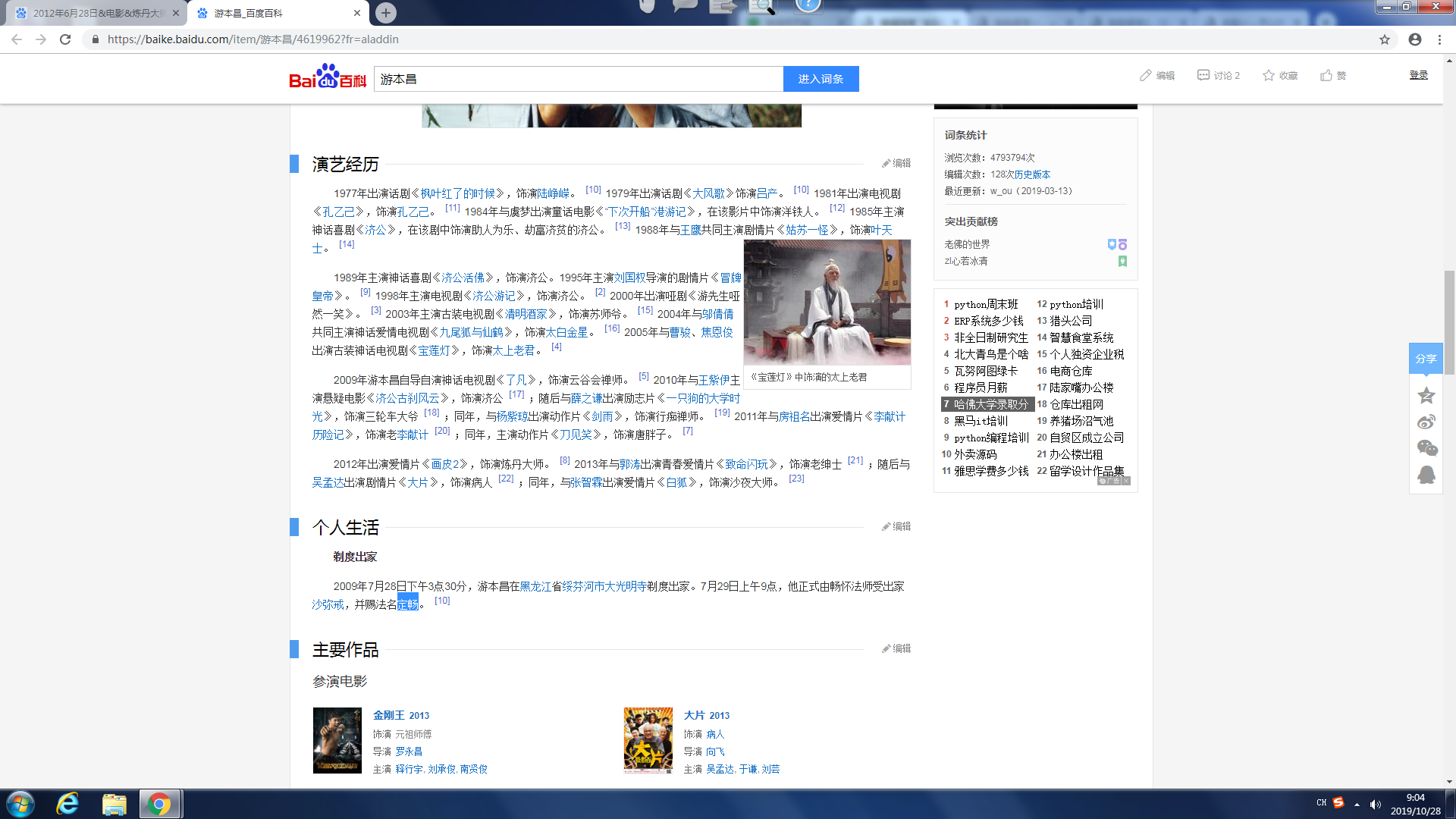Screen dimensions: 1456x819
Task: Share to Weibo via sidebar icon
Action: click(1426, 422)
